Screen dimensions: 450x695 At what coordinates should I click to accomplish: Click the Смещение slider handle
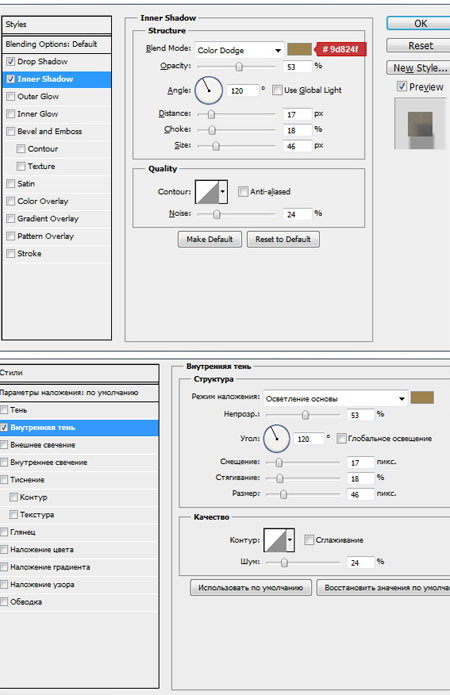point(278,463)
